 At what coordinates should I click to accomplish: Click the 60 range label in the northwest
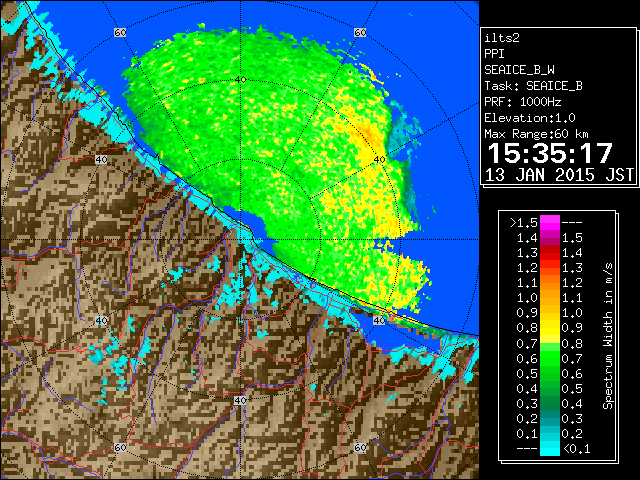120,32
